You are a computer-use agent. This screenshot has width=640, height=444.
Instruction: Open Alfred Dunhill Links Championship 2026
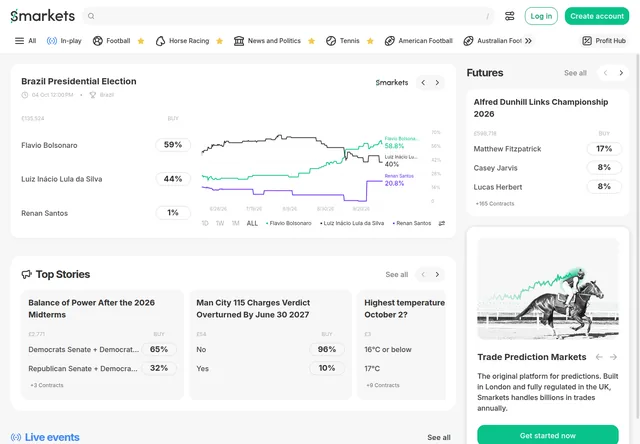(541, 108)
